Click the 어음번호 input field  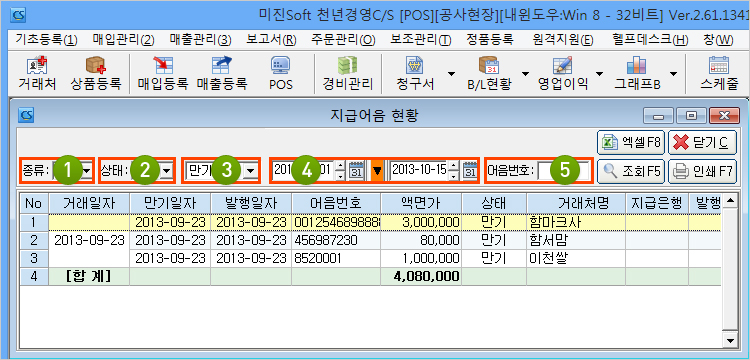(563, 170)
